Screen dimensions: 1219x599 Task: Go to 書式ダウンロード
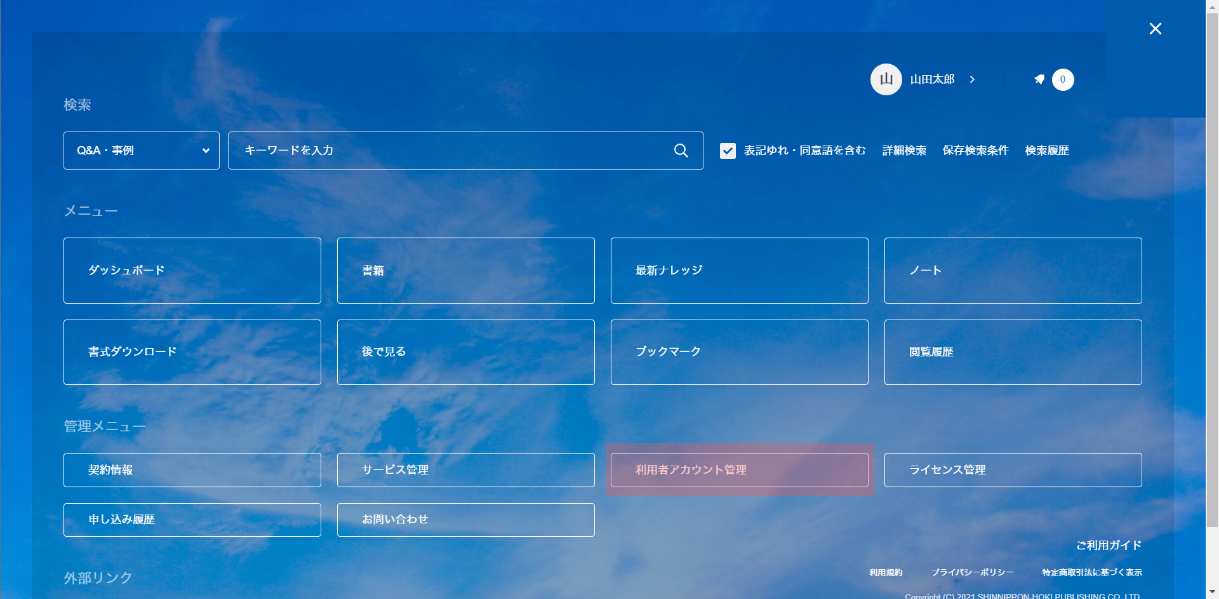tap(192, 352)
